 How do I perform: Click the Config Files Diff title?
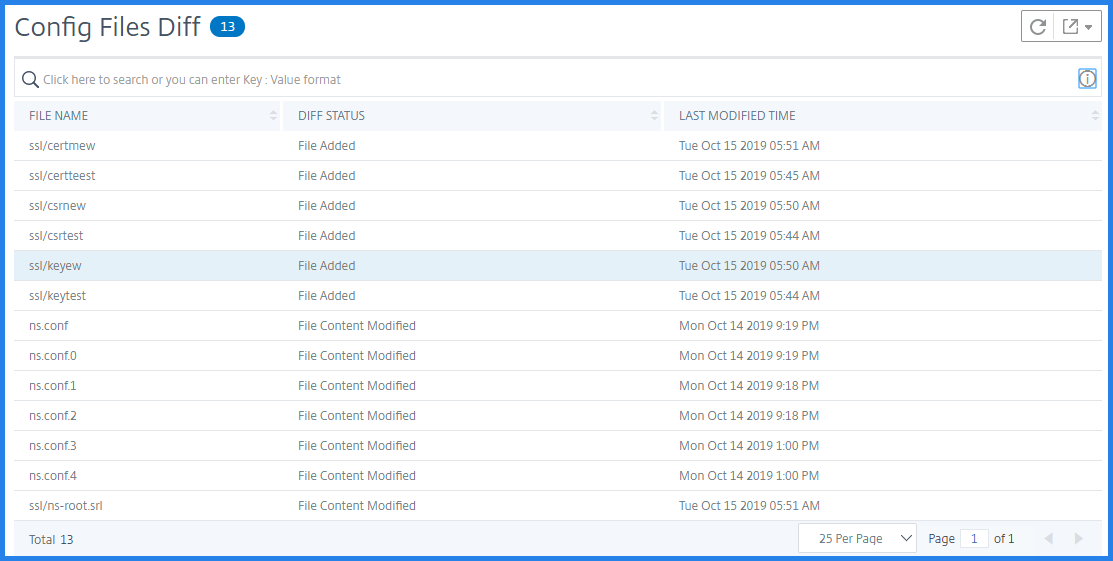coord(107,27)
